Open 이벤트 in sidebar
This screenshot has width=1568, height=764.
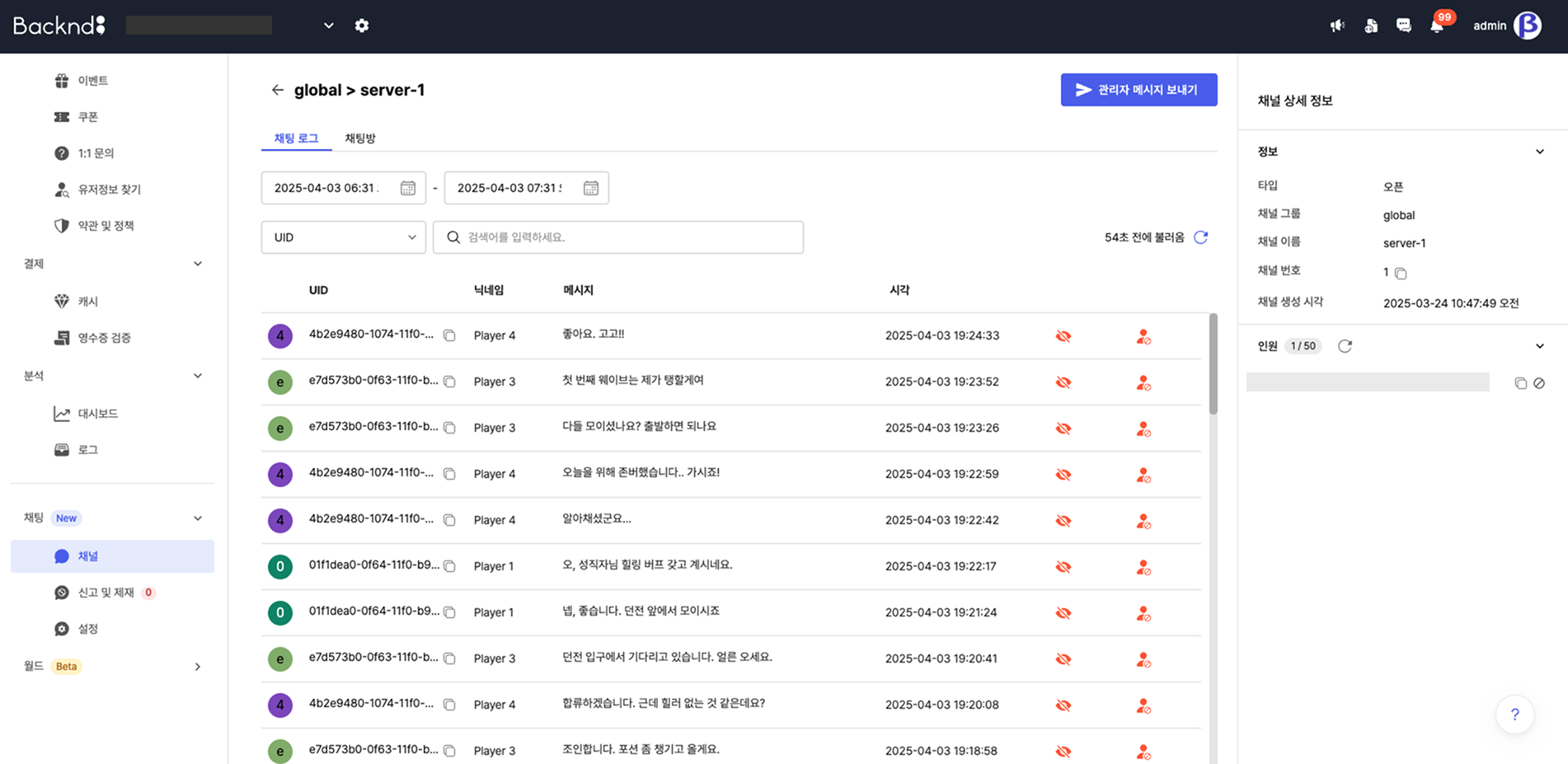click(x=93, y=81)
